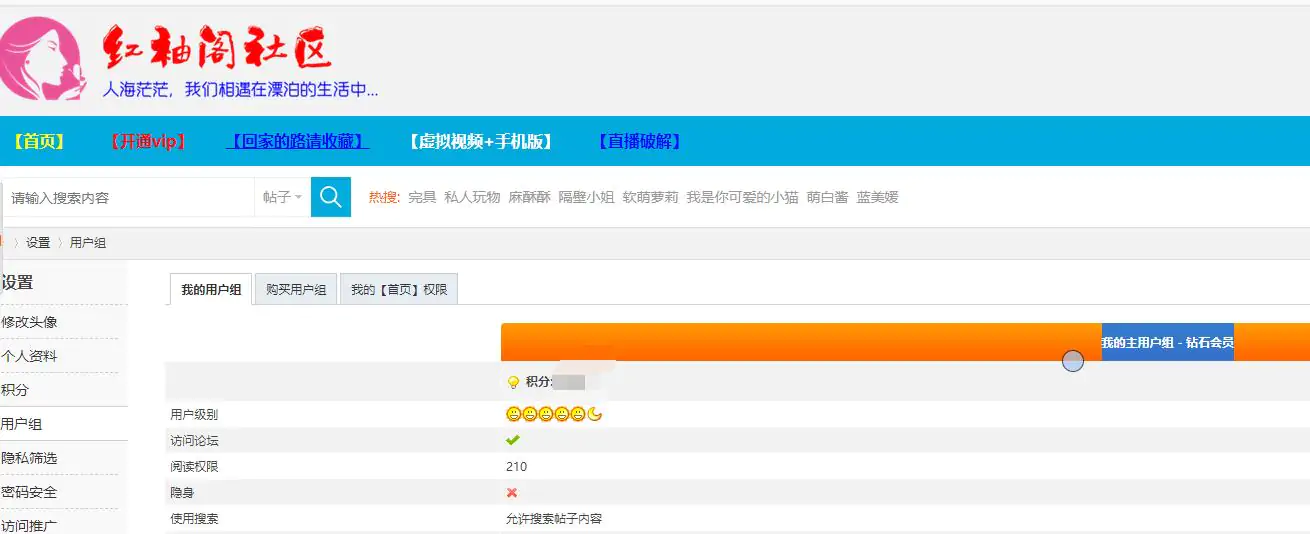1310x534 pixels.
Task: Switch to the 购买用户组 tab
Action: pos(296,290)
